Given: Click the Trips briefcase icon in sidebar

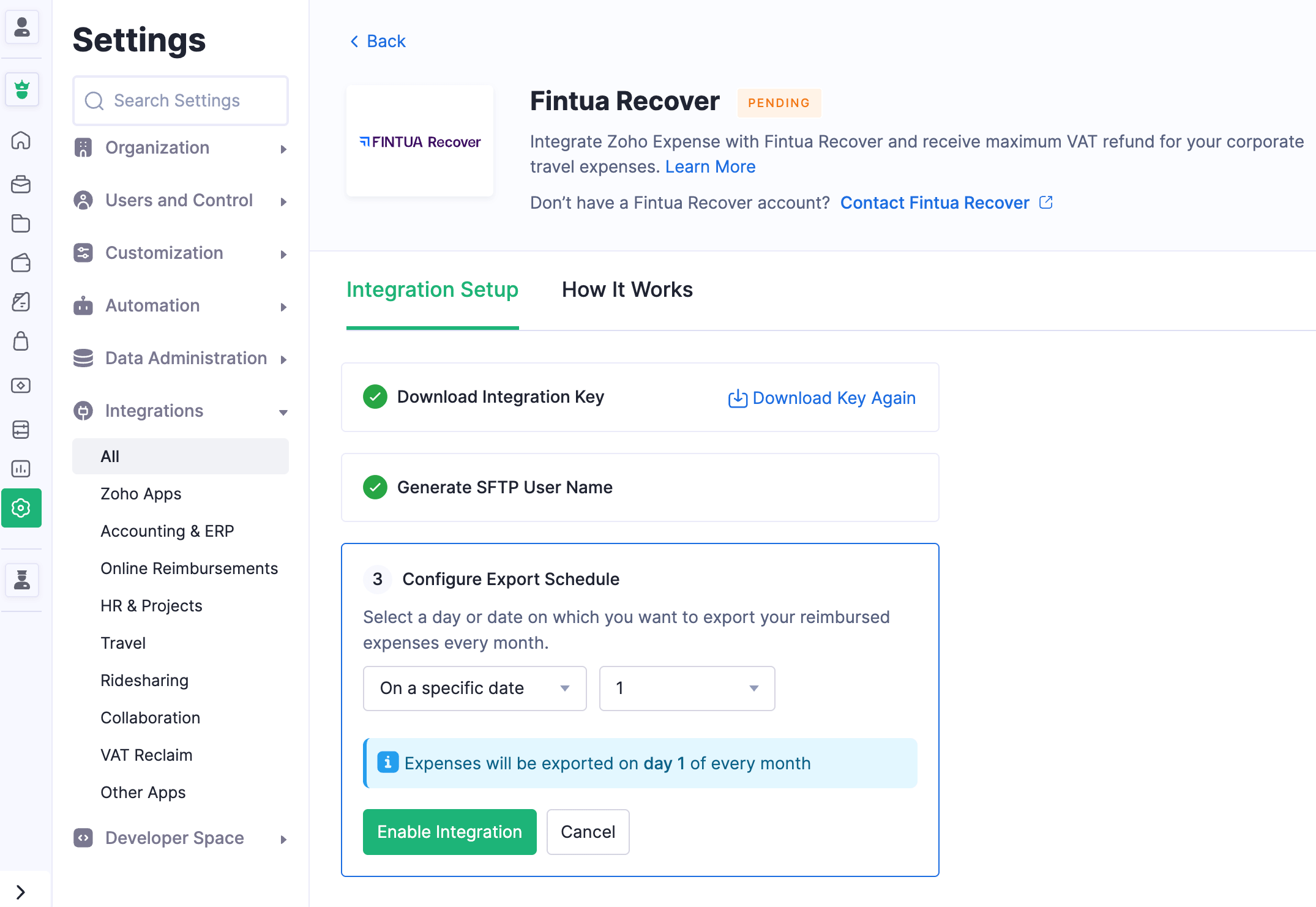Looking at the screenshot, I should pos(21,184).
